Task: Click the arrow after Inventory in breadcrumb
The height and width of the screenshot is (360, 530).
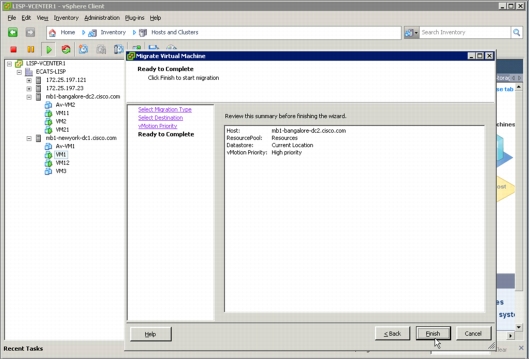Action: (134, 32)
